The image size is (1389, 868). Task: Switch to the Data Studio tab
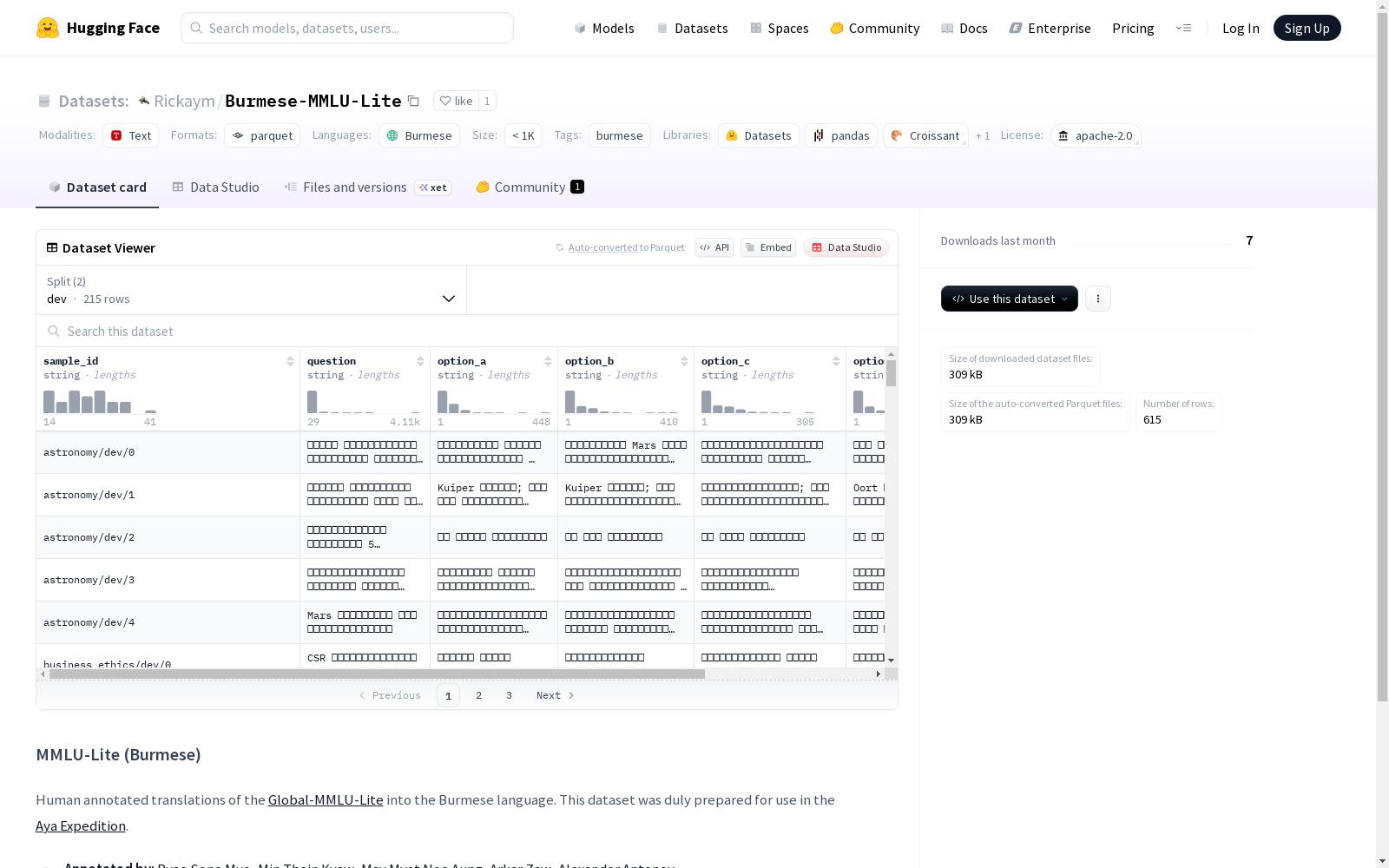tap(215, 187)
